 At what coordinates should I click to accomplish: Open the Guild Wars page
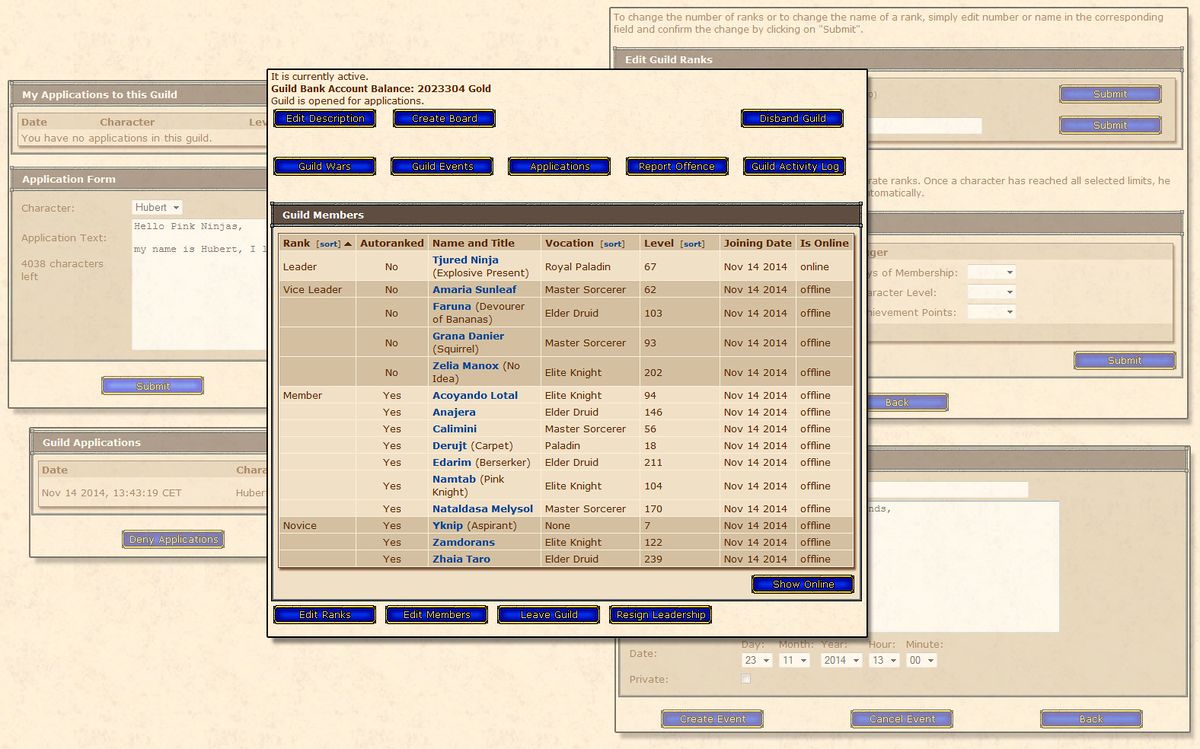point(324,166)
